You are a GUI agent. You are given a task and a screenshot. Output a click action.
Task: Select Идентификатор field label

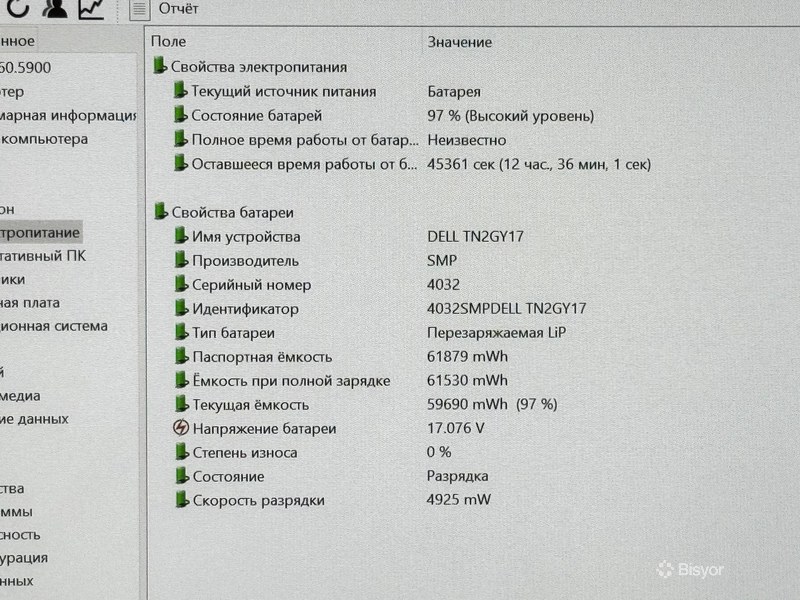click(245, 309)
